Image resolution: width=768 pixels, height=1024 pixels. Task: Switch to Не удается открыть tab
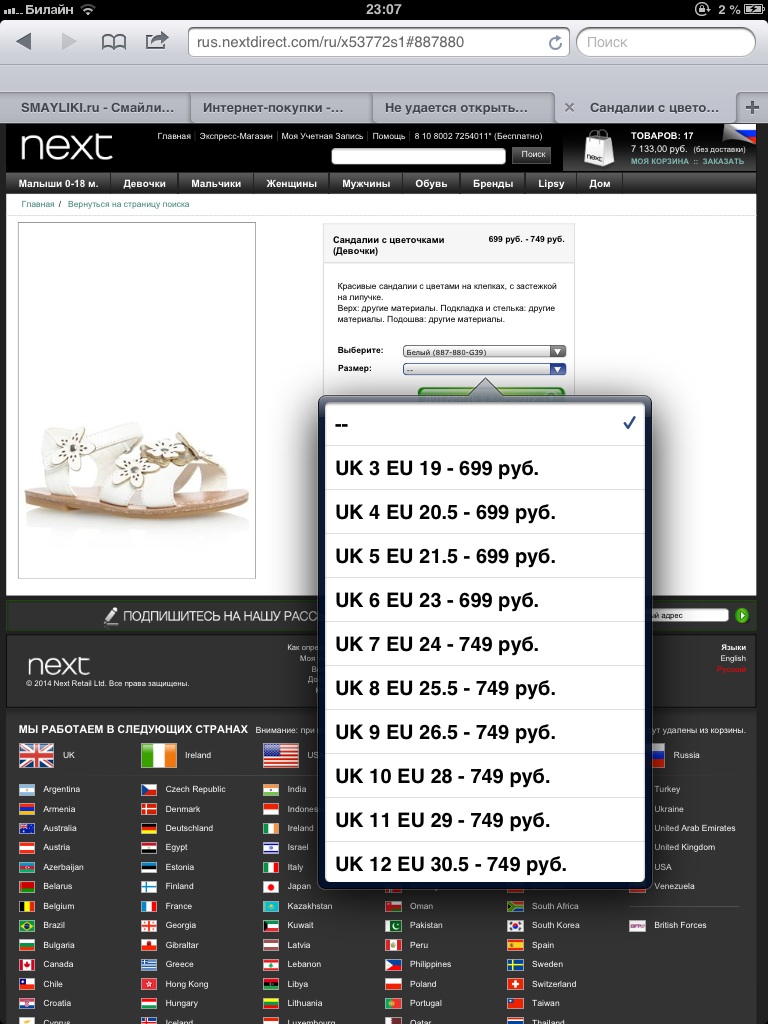pyautogui.click(x=463, y=108)
